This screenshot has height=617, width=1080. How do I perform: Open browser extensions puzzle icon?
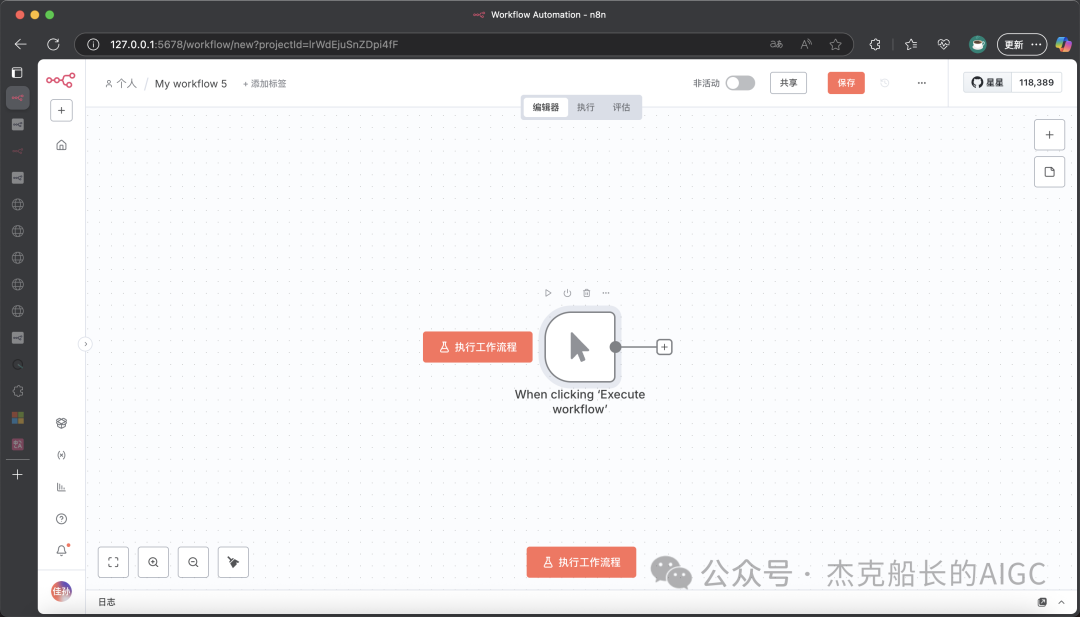coord(875,44)
